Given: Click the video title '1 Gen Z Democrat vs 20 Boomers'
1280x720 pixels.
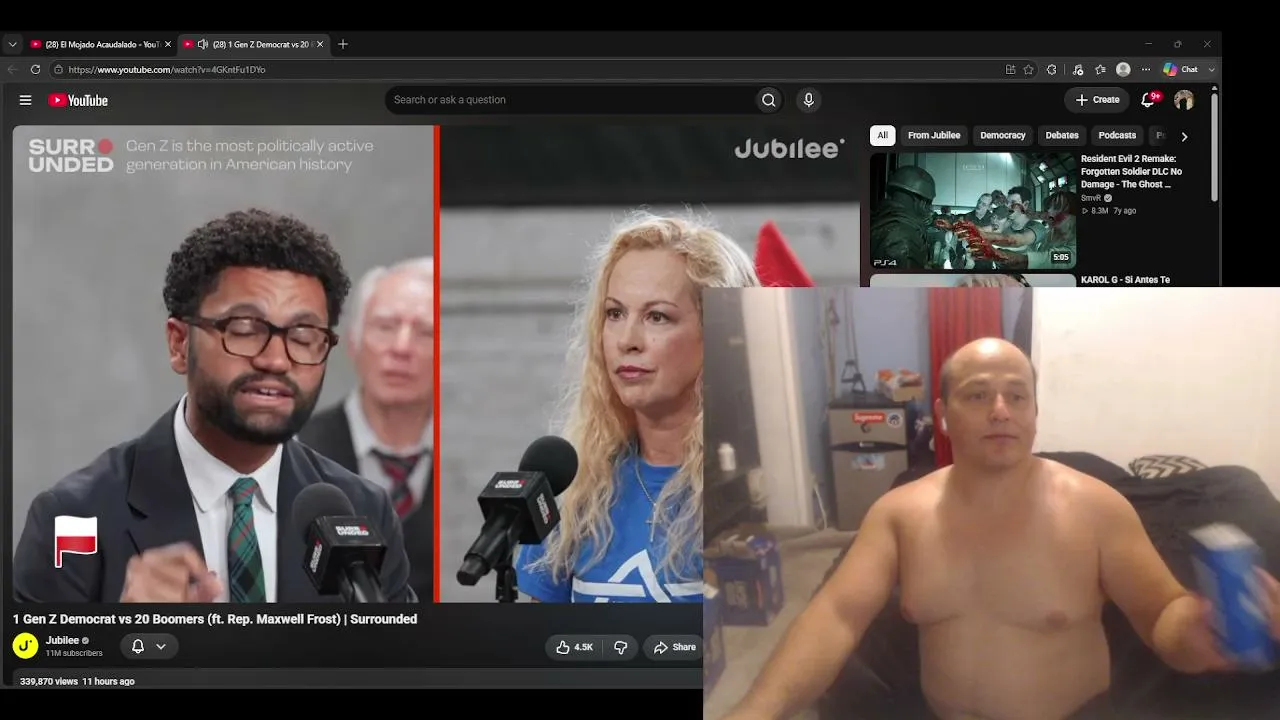Looking at the screenshot, I should click(x=215, y=619).
